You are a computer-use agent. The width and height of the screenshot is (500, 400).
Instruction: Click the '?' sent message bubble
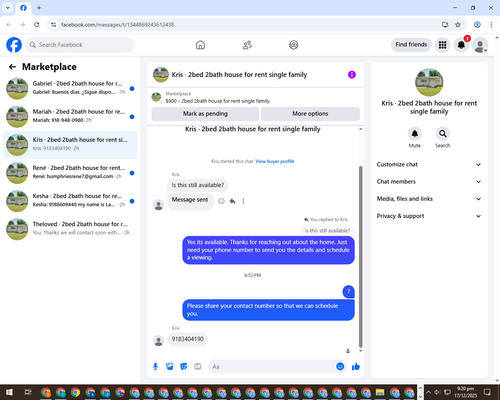click(349, 292)
